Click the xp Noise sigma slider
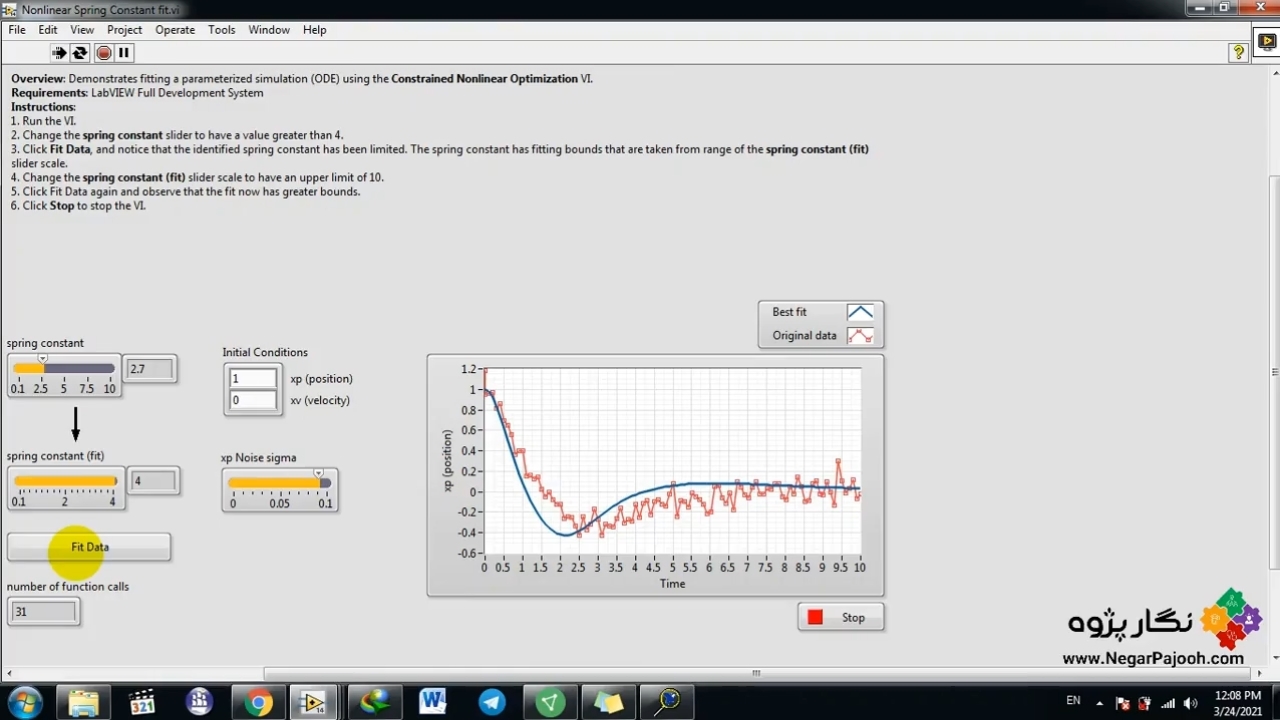The image size is (1280, 720). (x=279, y=483)
